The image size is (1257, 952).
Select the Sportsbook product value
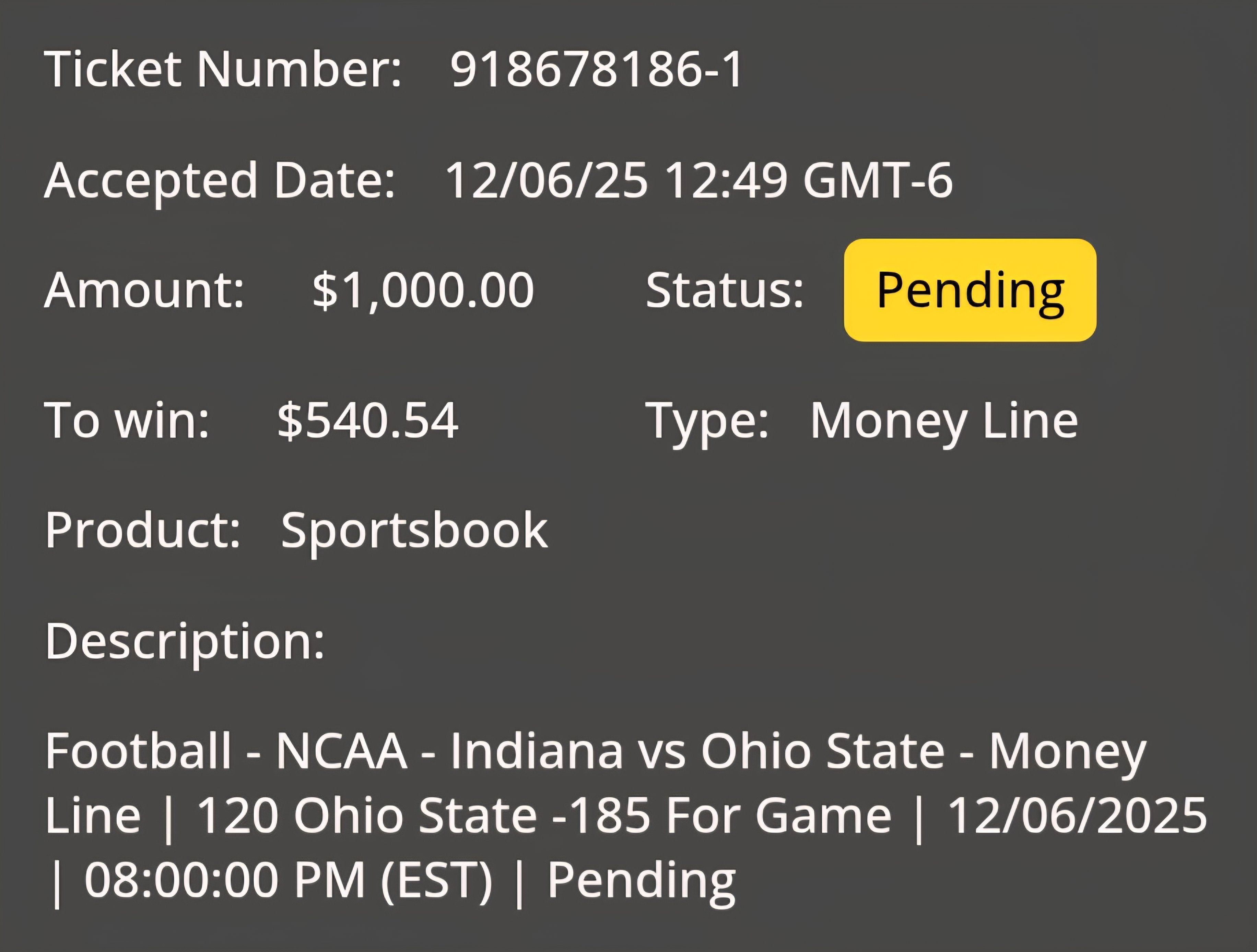[415, 532]
